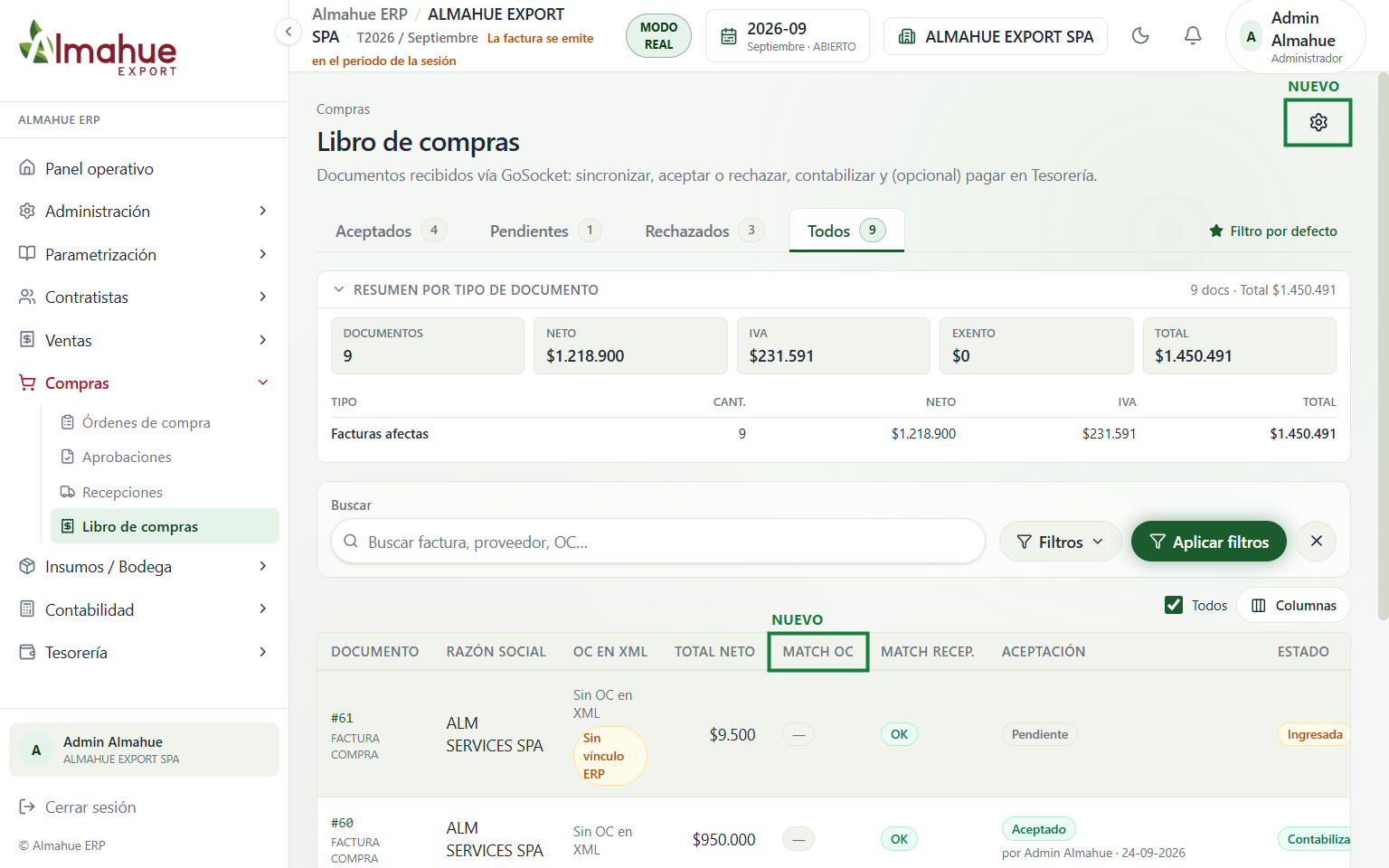The width and height of the screenshot is (1389, 868).
Task: Expand the Parametrización menu
Action: pyautogui.click(x=145, y=255)
